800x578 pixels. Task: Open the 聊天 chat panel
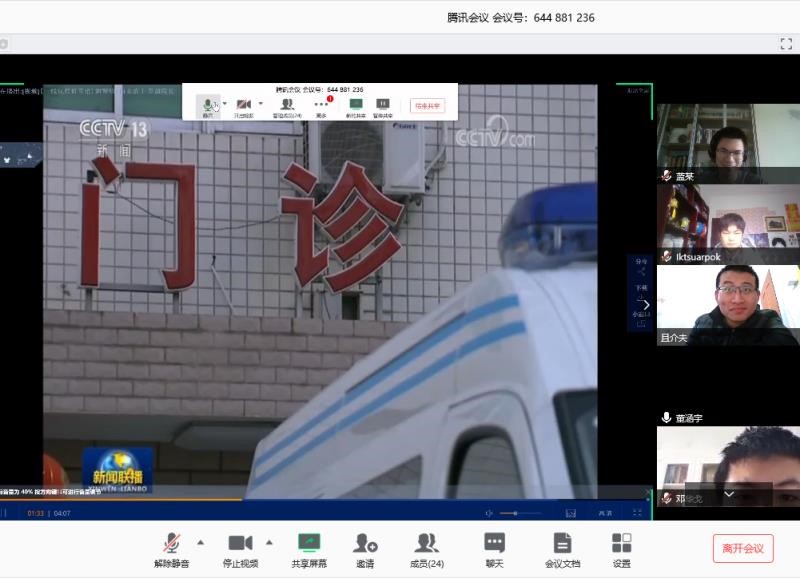tap(494, 549)
